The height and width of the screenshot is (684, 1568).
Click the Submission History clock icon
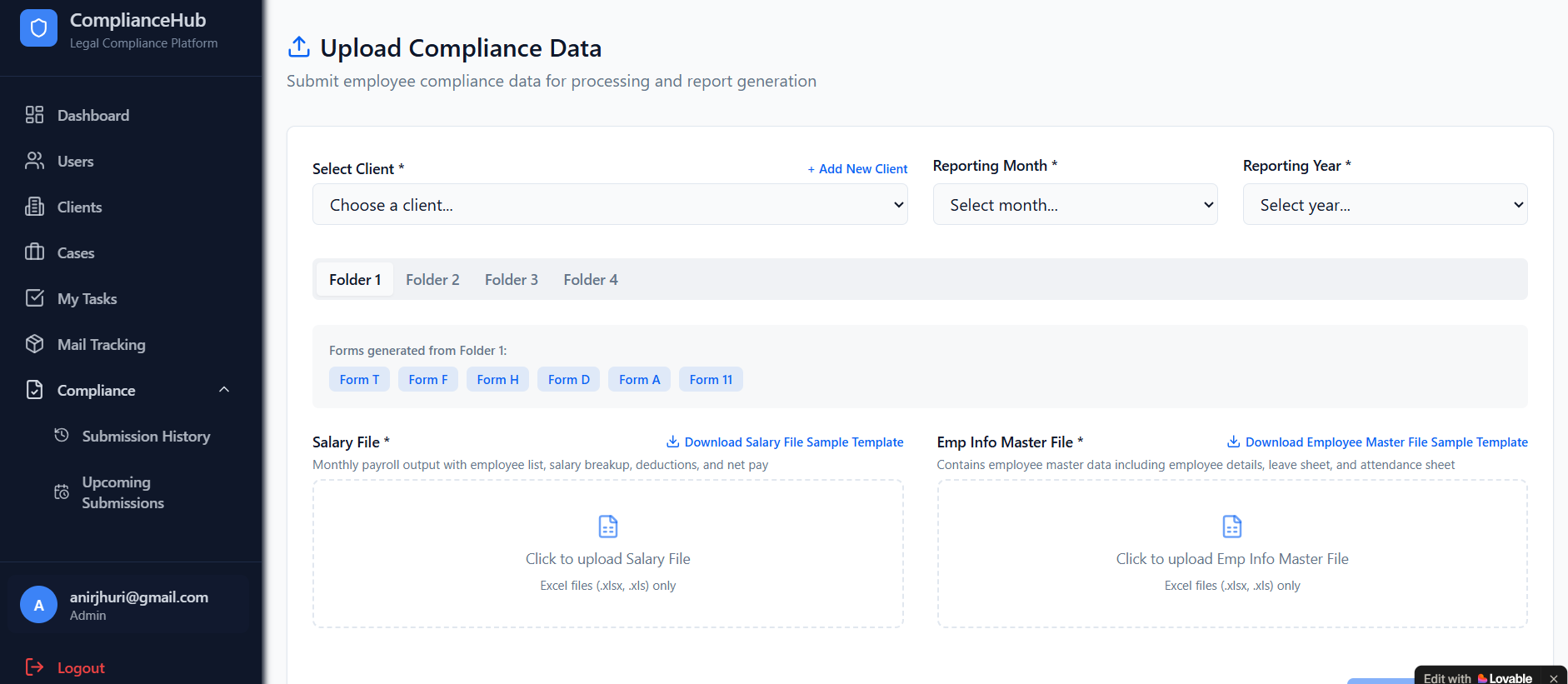click(x=62, y=435)
